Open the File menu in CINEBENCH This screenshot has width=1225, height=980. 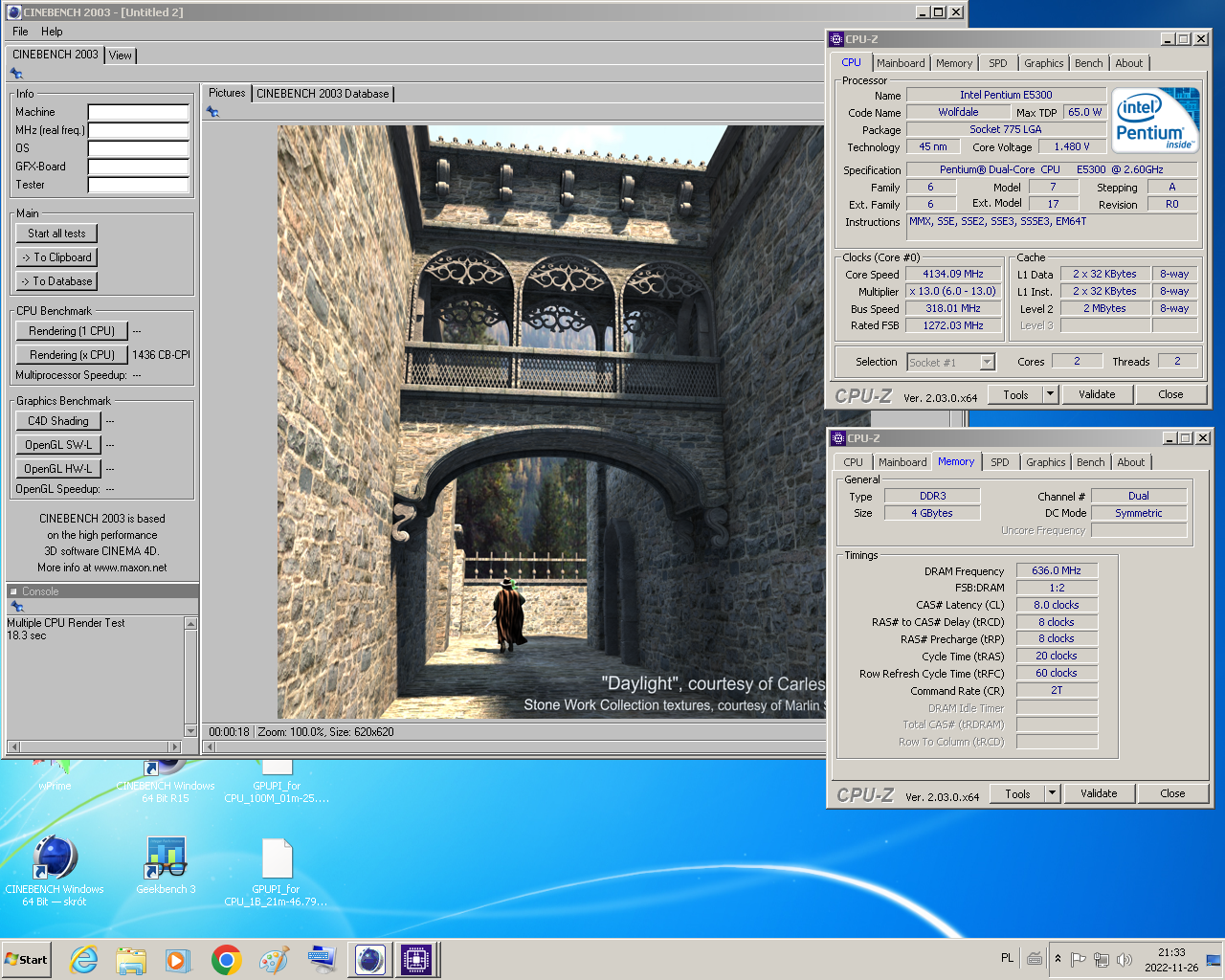[20, 32]
